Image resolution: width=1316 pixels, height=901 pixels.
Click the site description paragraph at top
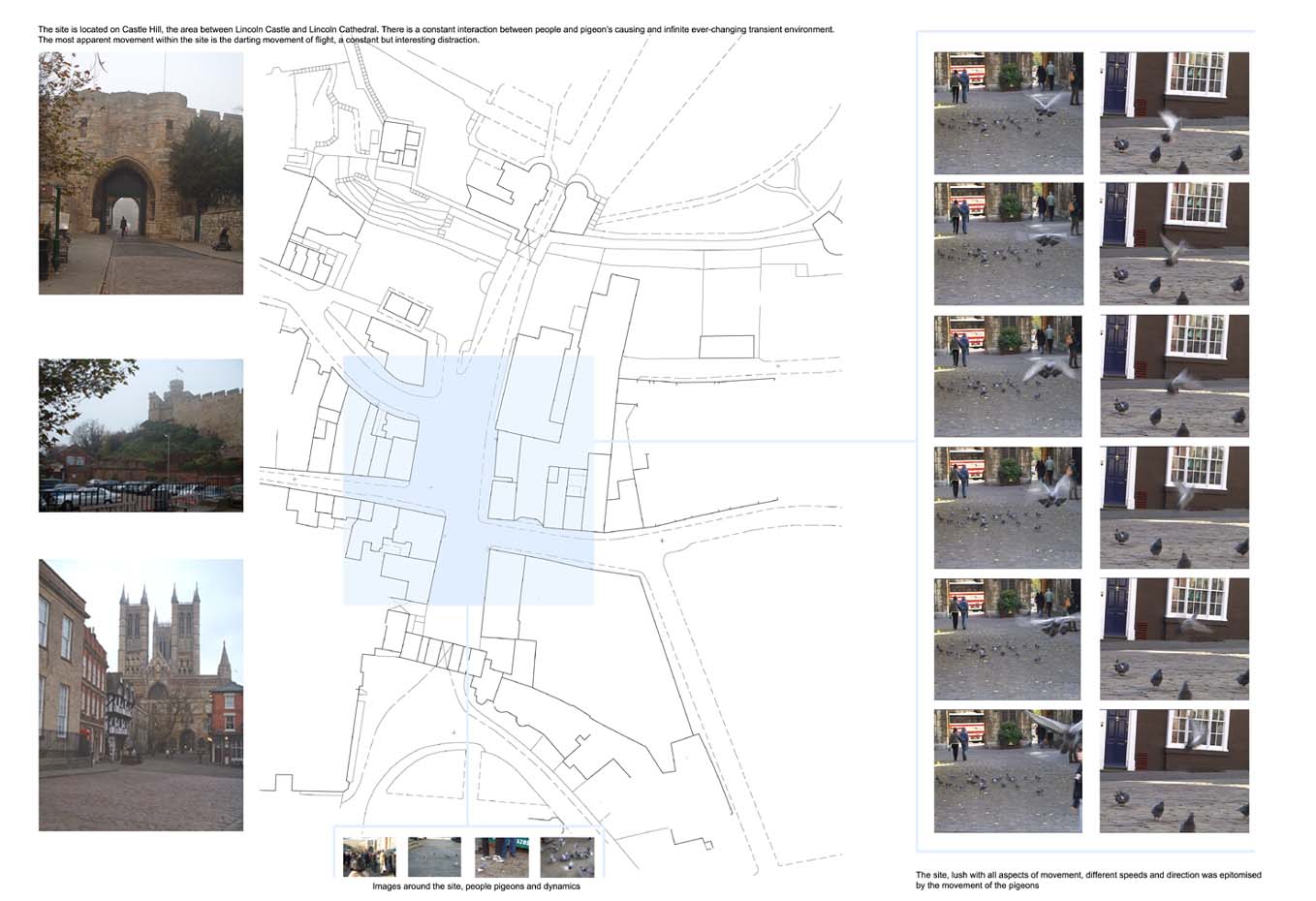click(x=436, y=35)
